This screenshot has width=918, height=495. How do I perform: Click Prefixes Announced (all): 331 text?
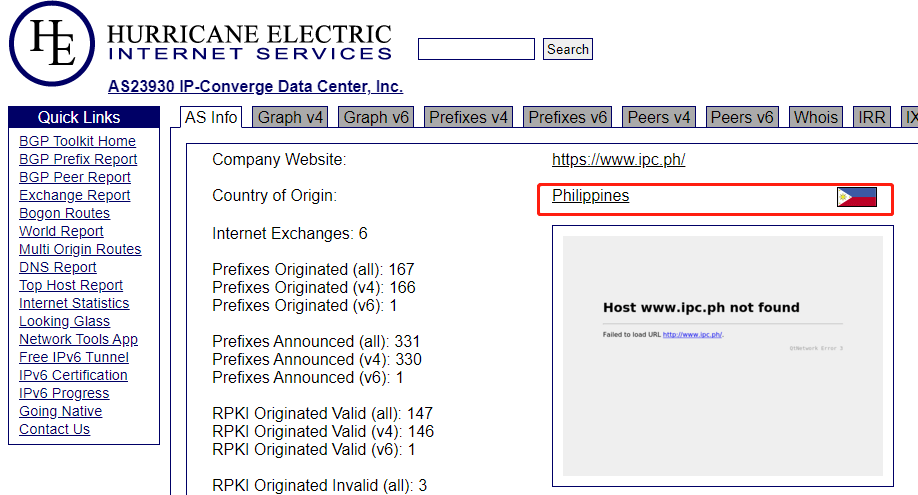[x=316, y=342]
